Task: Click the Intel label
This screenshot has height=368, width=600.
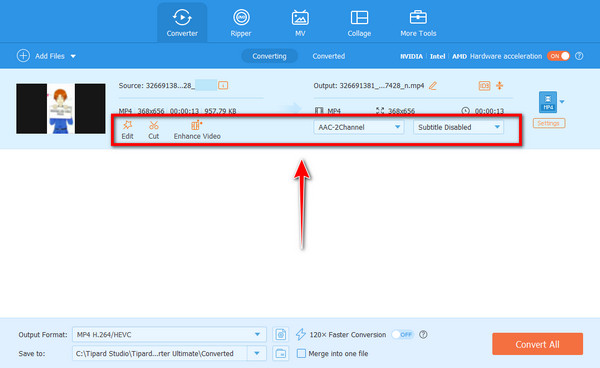Action: coord(437,56)
